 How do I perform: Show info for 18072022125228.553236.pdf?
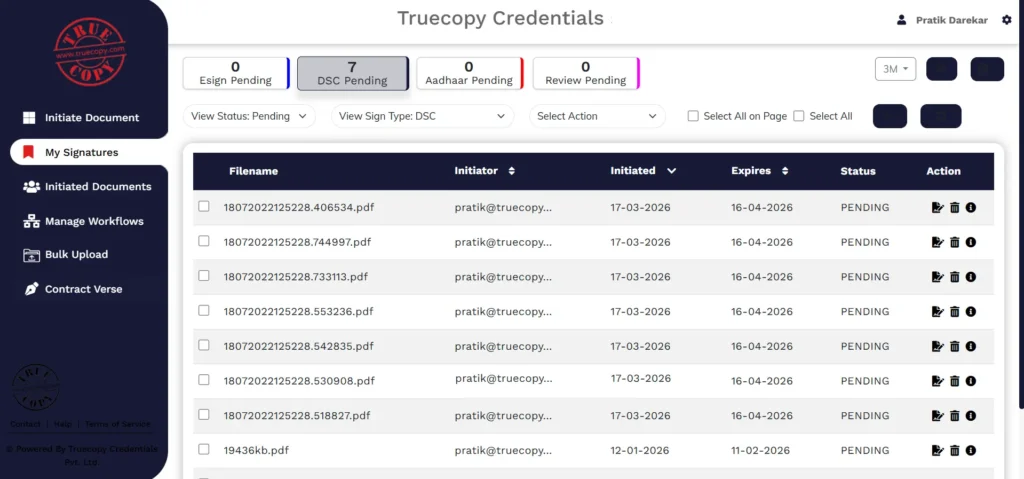[970, 312]
